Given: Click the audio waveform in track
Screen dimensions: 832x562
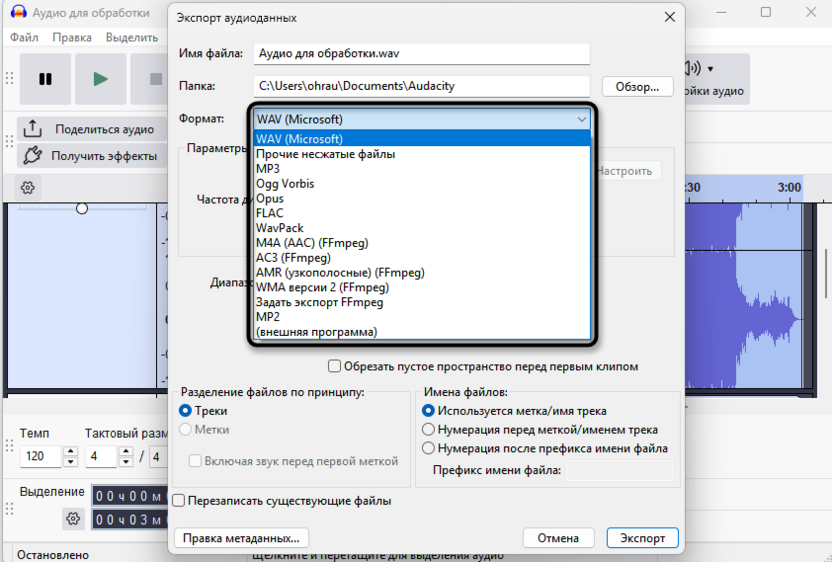Looking at the screenshot, I should click(x=743, y=297).
